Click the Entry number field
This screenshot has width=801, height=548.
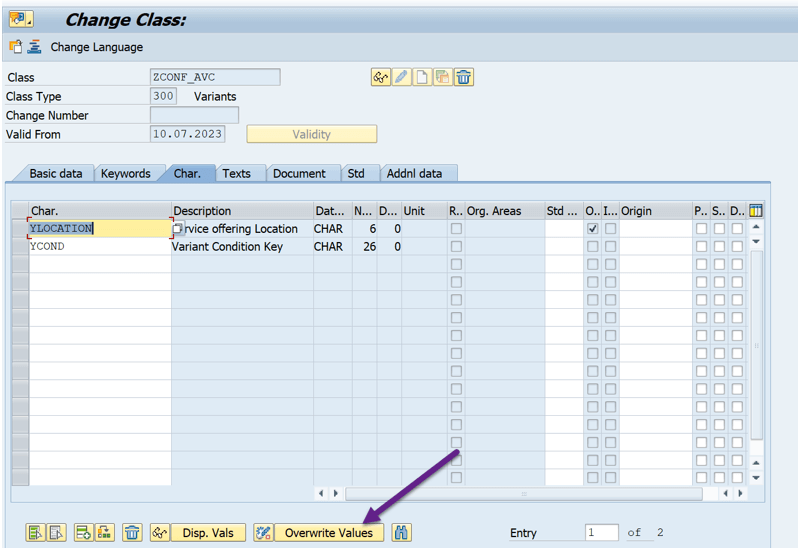(602, 533)
